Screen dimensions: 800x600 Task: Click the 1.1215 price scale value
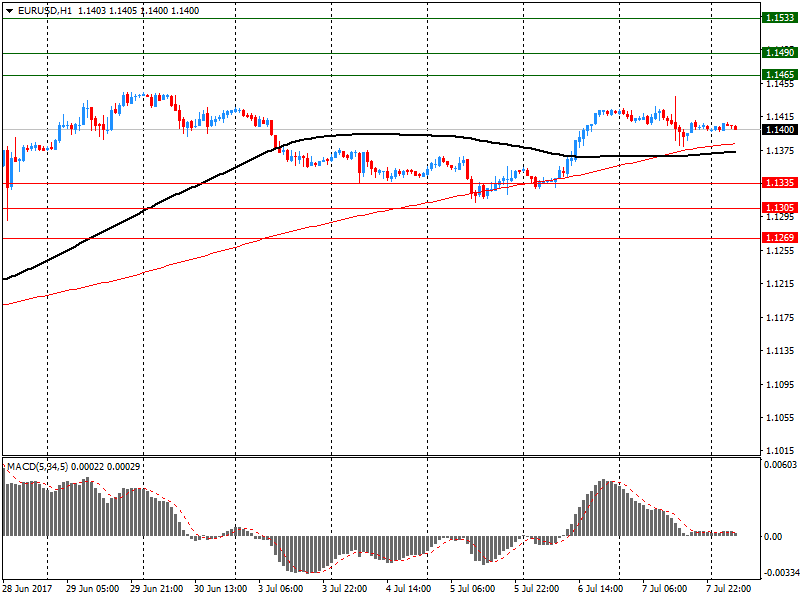[780, 284]
